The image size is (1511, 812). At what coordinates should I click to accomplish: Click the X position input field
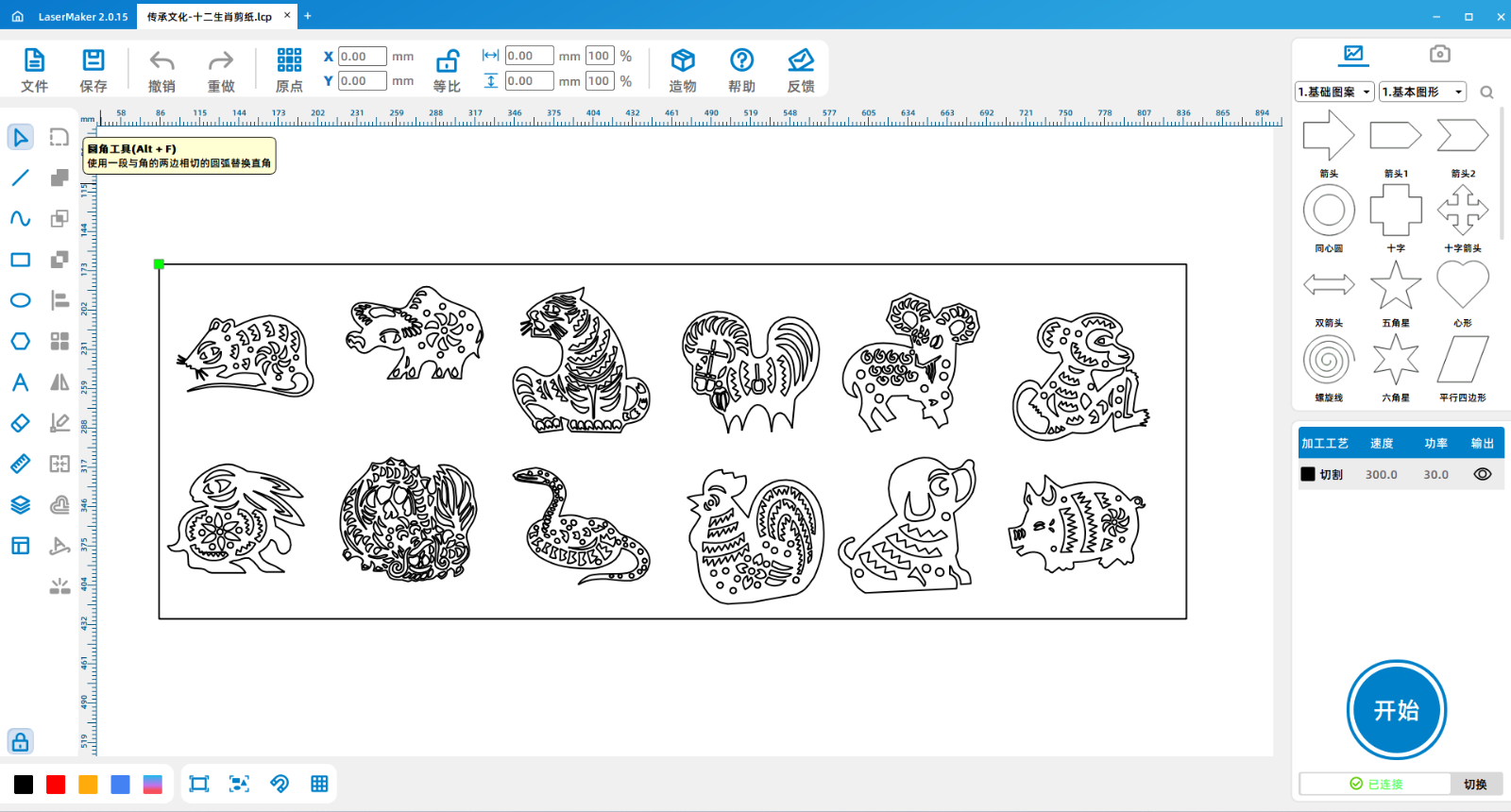(x=362, y=57)
